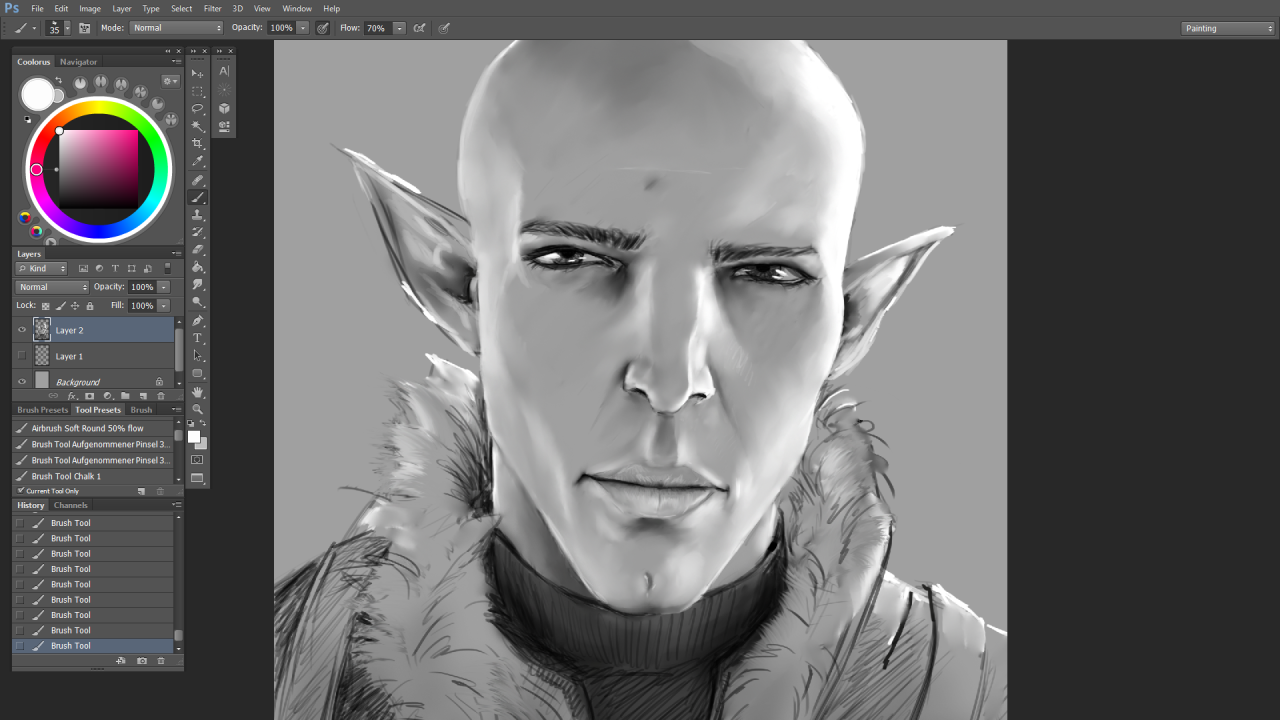Select the Eyedropper tool
Screen dimensions: 1280x720
click(x=197, y=161)
